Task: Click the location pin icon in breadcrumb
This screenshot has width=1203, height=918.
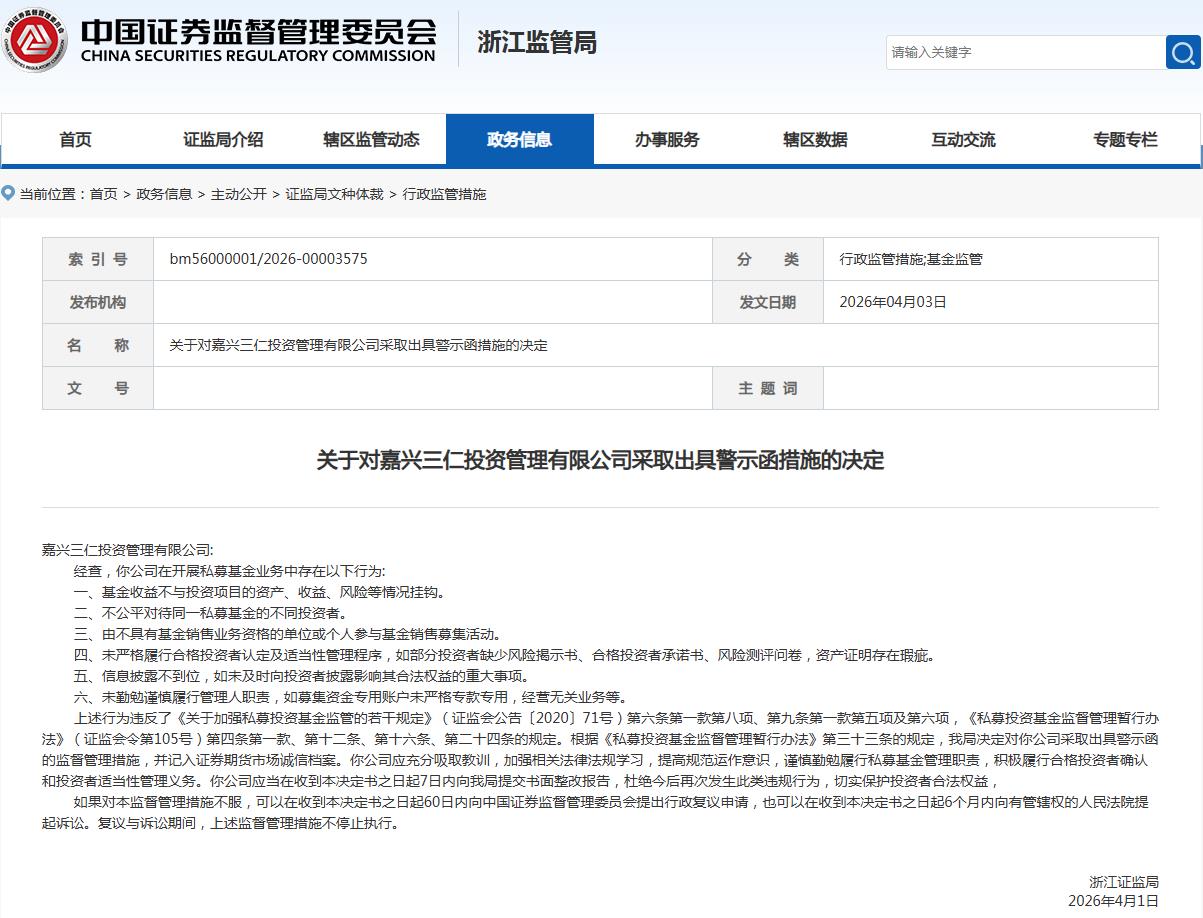Action: tap(9, 193)
